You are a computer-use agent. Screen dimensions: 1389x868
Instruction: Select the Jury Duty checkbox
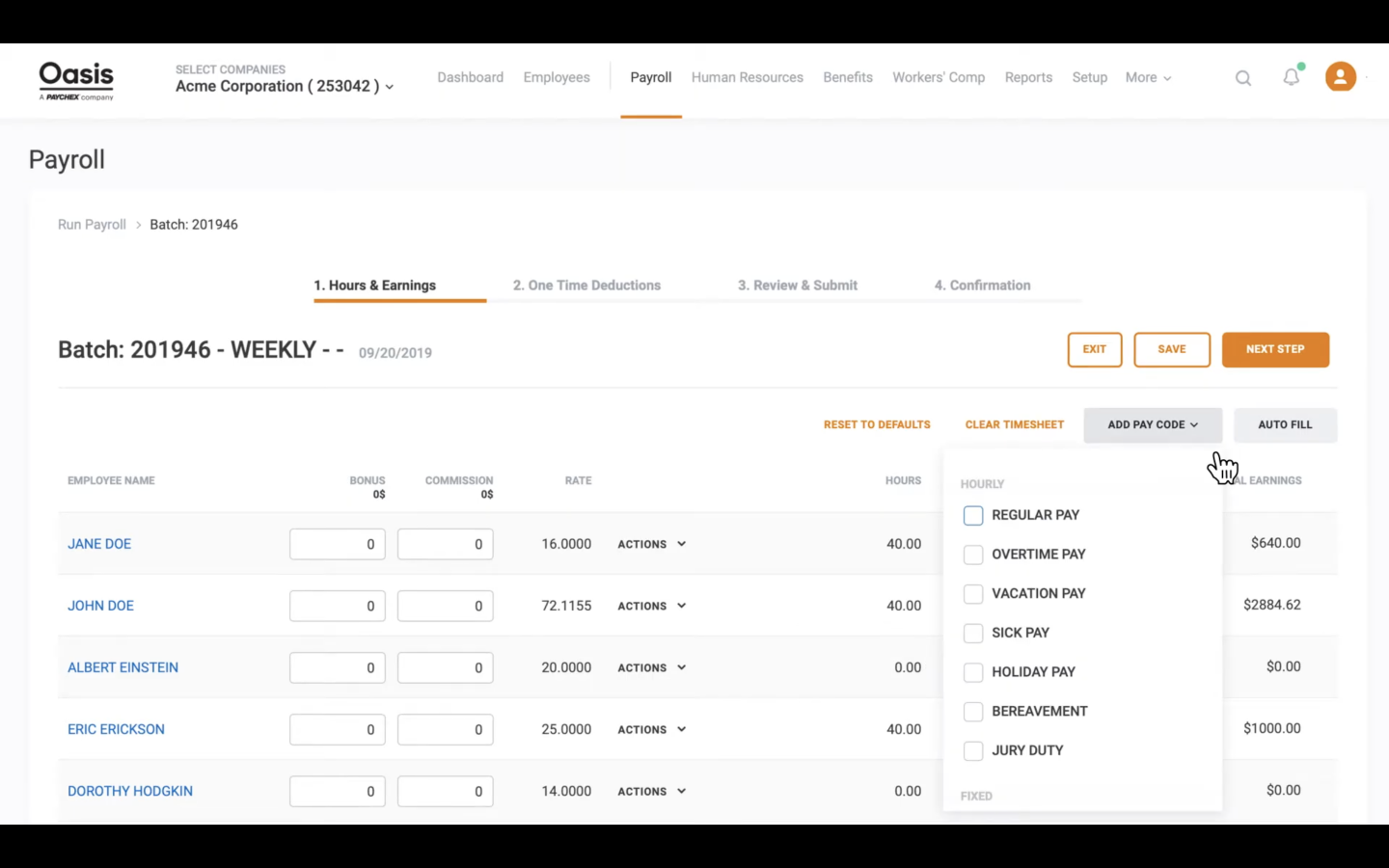[973, 751]
